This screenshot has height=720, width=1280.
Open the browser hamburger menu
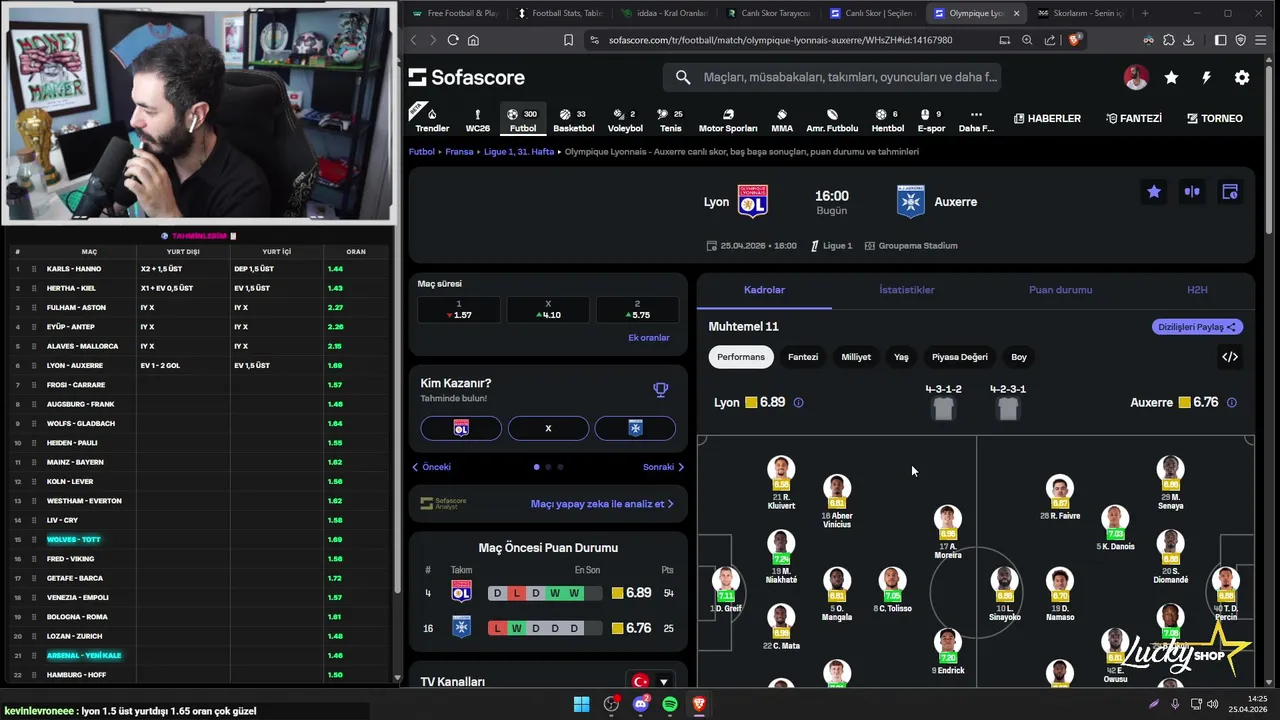(x=1262, y=40)
